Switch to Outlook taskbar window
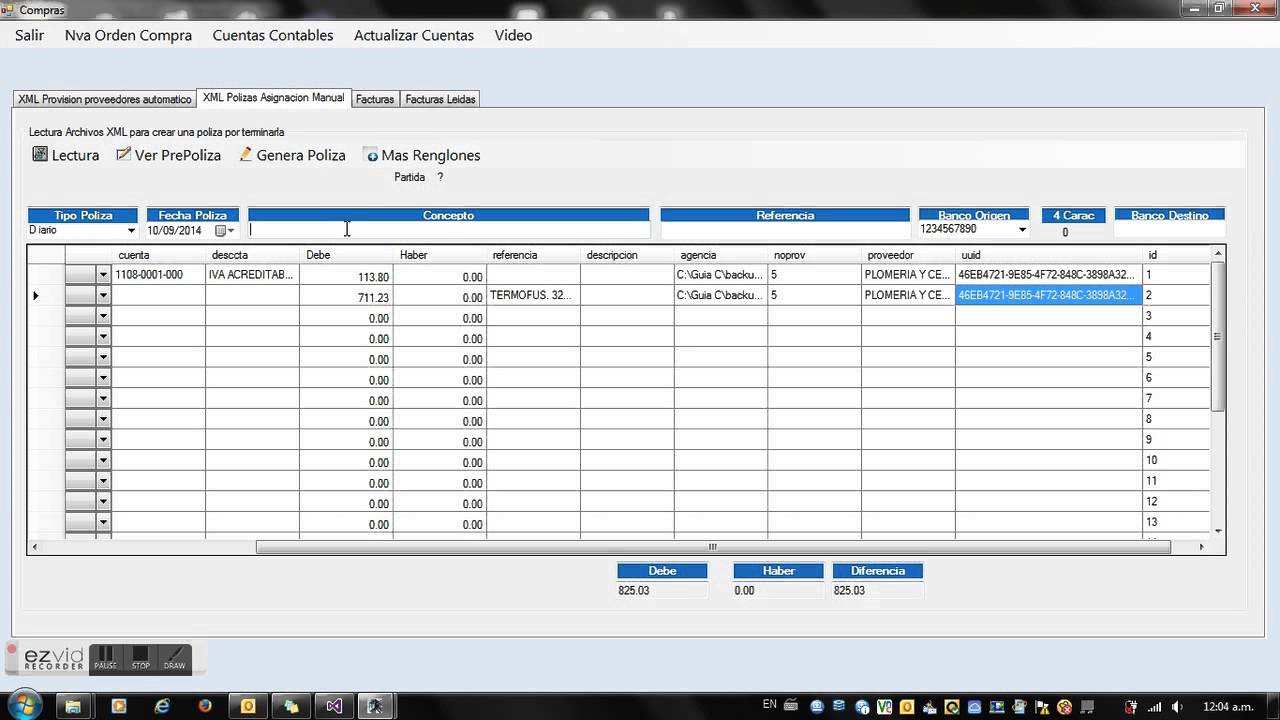Image resolution: width=1280 pixels, height=720 pixels. point(248,706)
